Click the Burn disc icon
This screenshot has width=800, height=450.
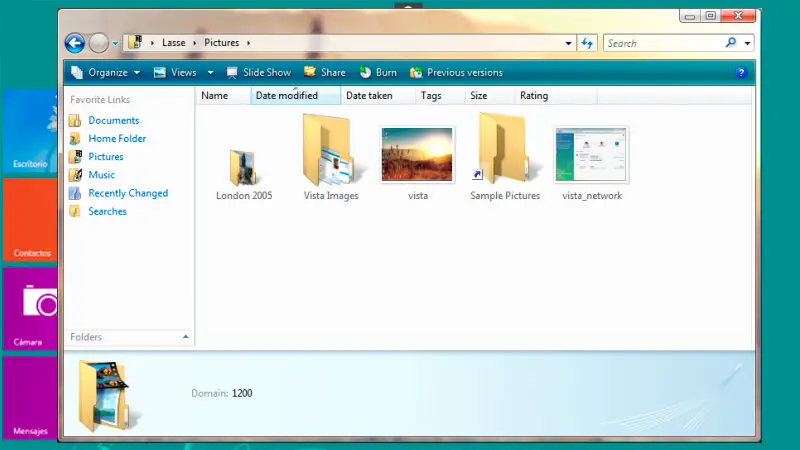(x=365, y=72)
